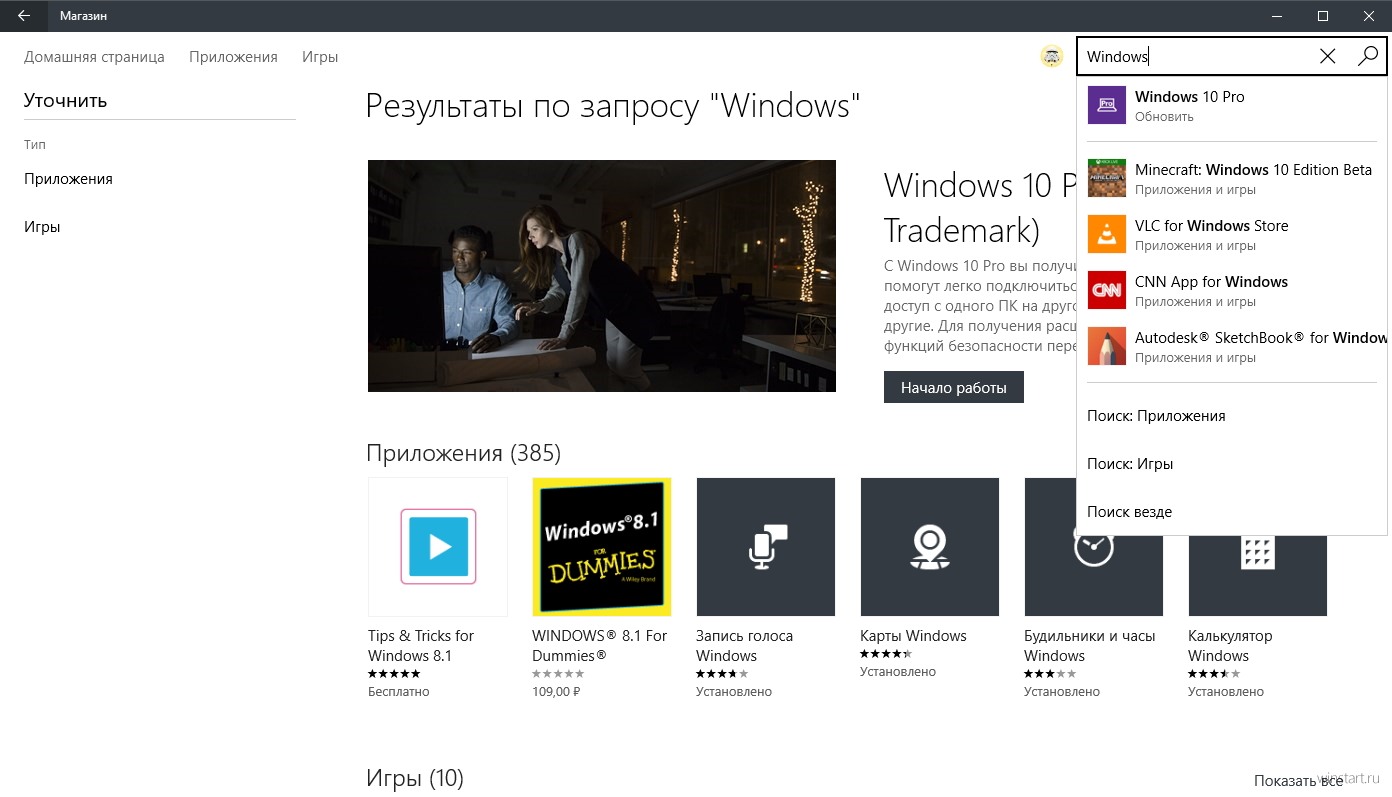Open the user account avatar
Screen dimensions: 1392x797
(x=1052, y=57)
